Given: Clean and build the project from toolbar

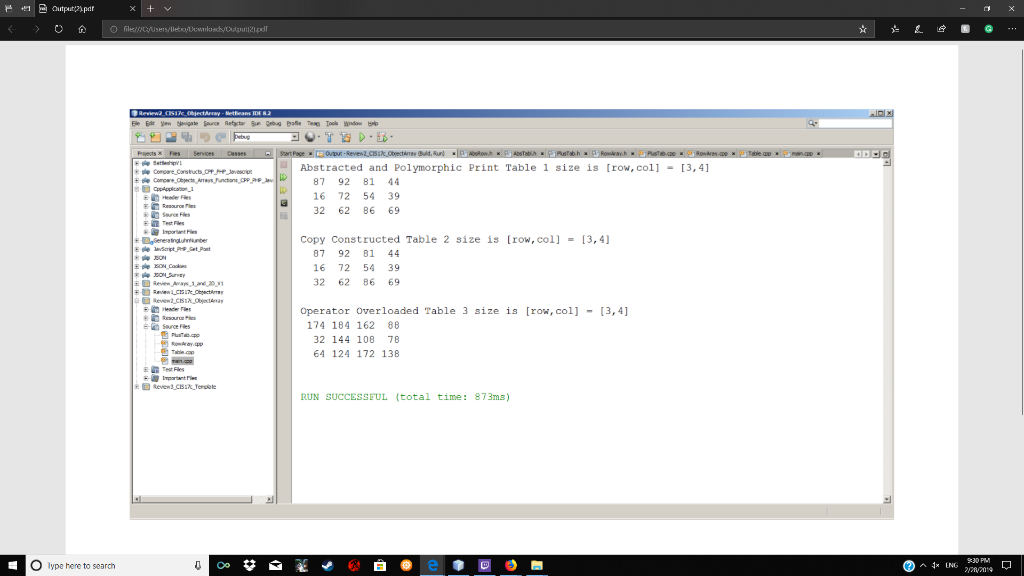Looking at the screenshot, I should [344, 137].
